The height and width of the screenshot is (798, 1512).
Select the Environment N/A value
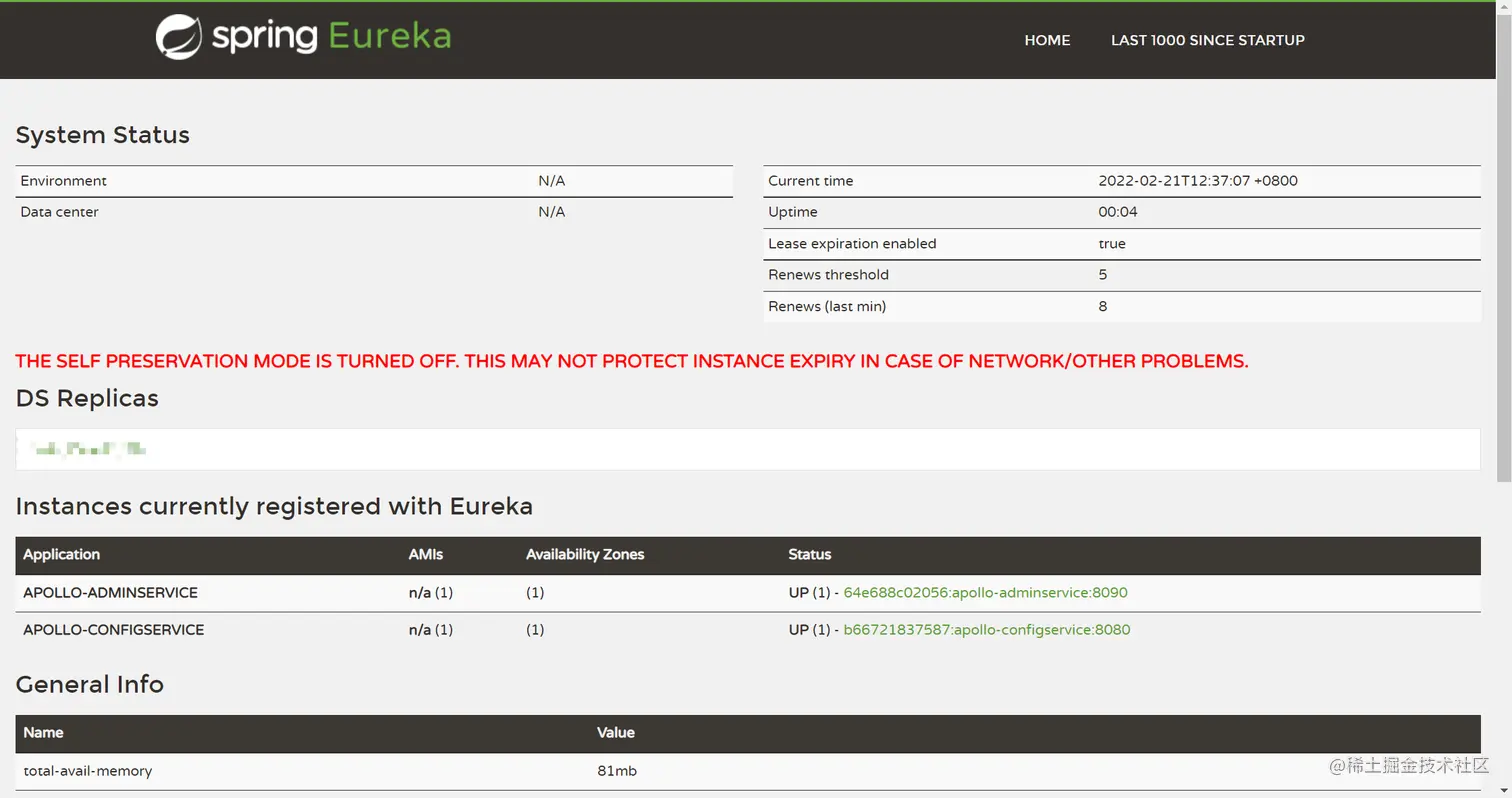551,181
